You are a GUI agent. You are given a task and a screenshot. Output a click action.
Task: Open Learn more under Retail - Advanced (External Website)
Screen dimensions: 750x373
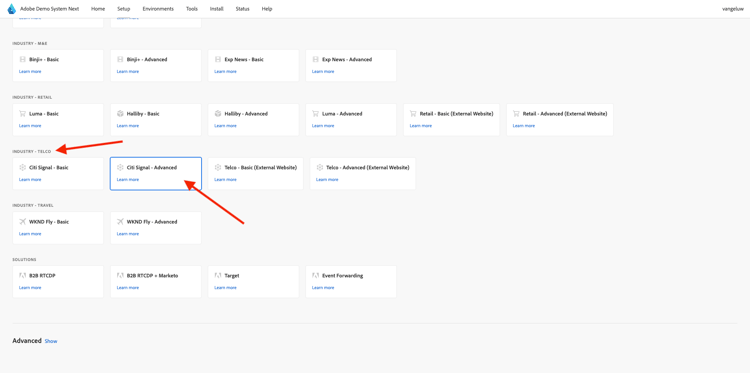524,126
